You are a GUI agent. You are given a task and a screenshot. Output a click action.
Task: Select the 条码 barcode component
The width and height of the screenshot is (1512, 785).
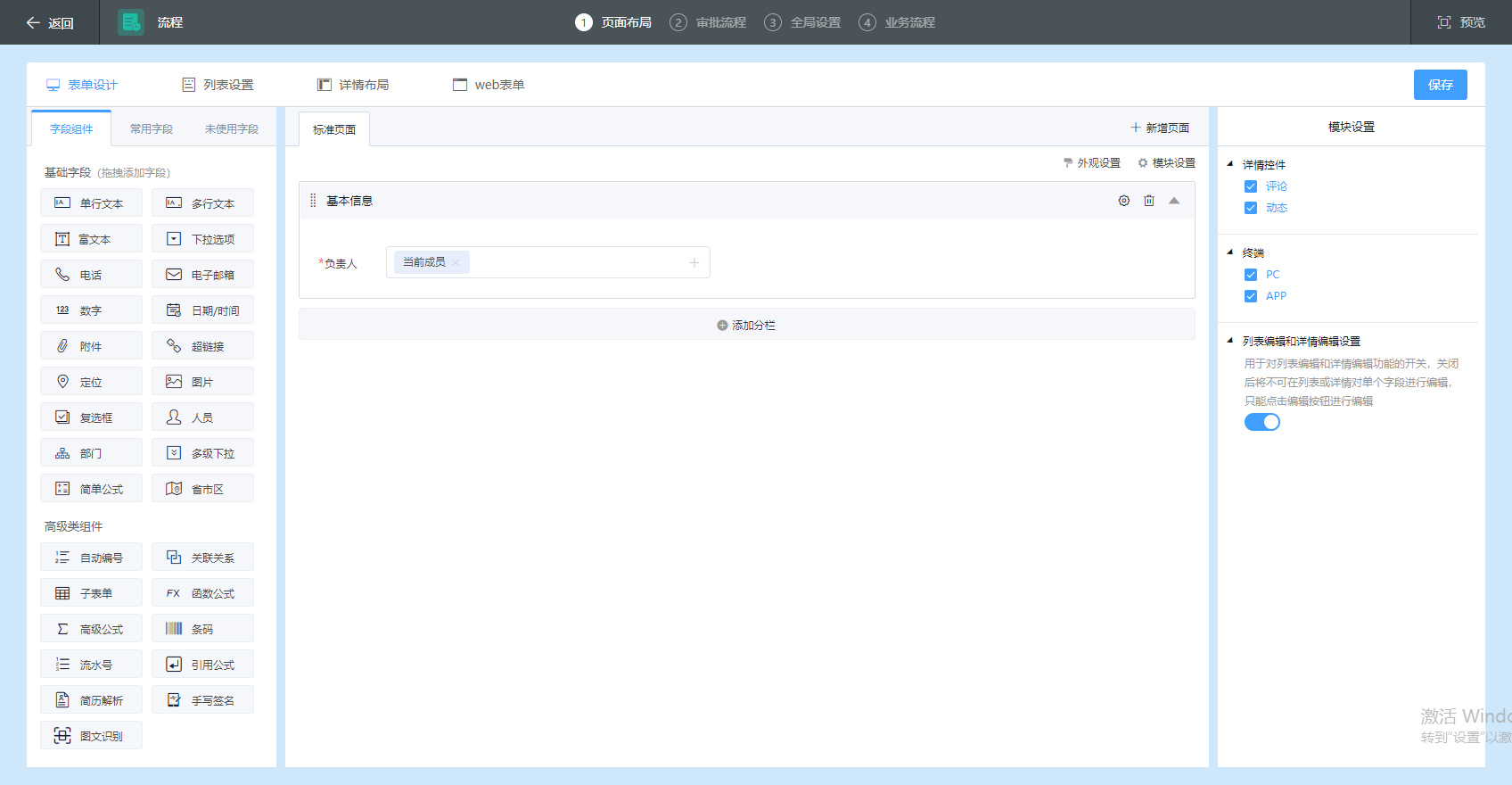202,629
